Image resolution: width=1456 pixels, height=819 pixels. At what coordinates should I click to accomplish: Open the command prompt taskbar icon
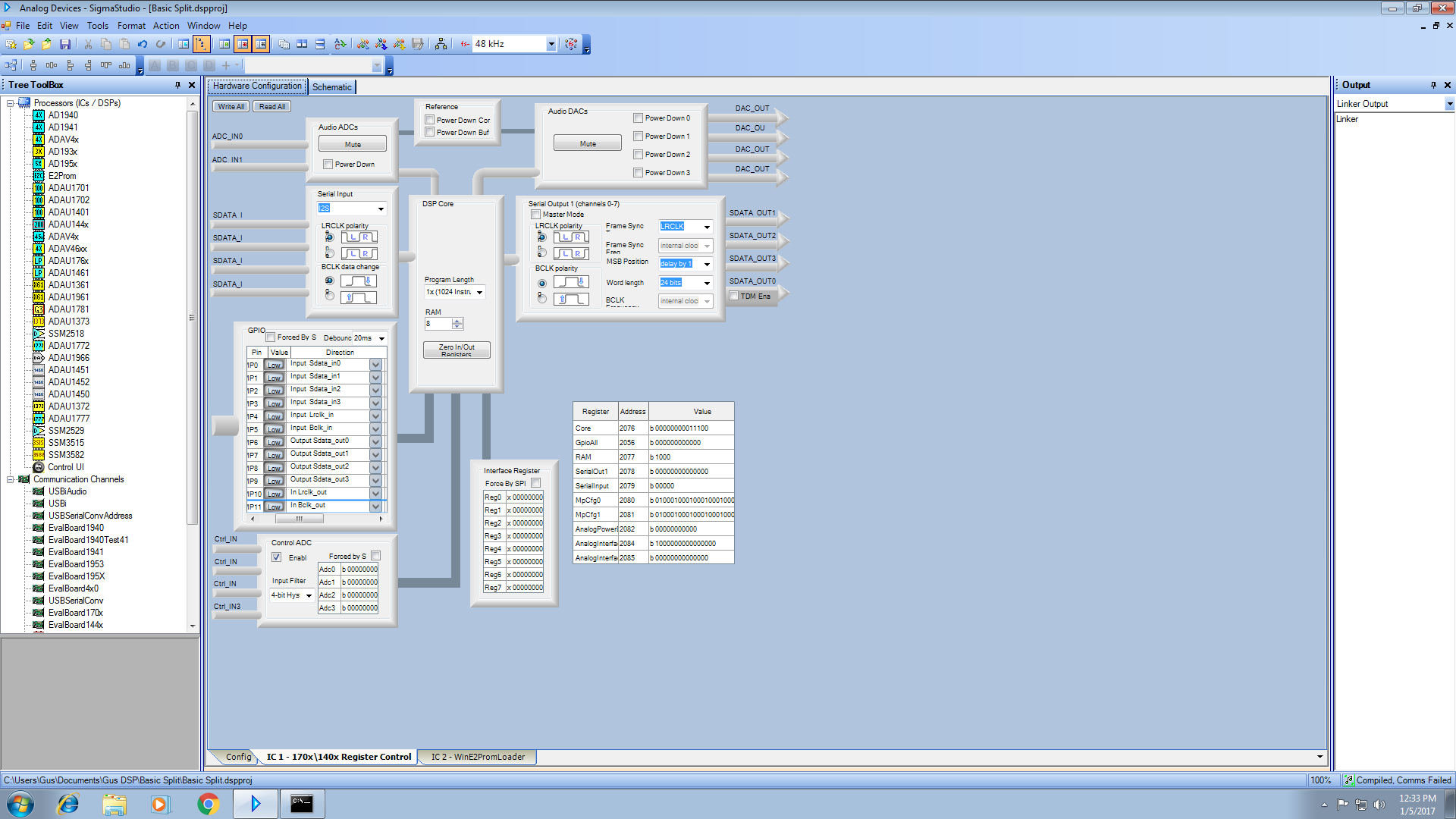(x=301, y=804)
